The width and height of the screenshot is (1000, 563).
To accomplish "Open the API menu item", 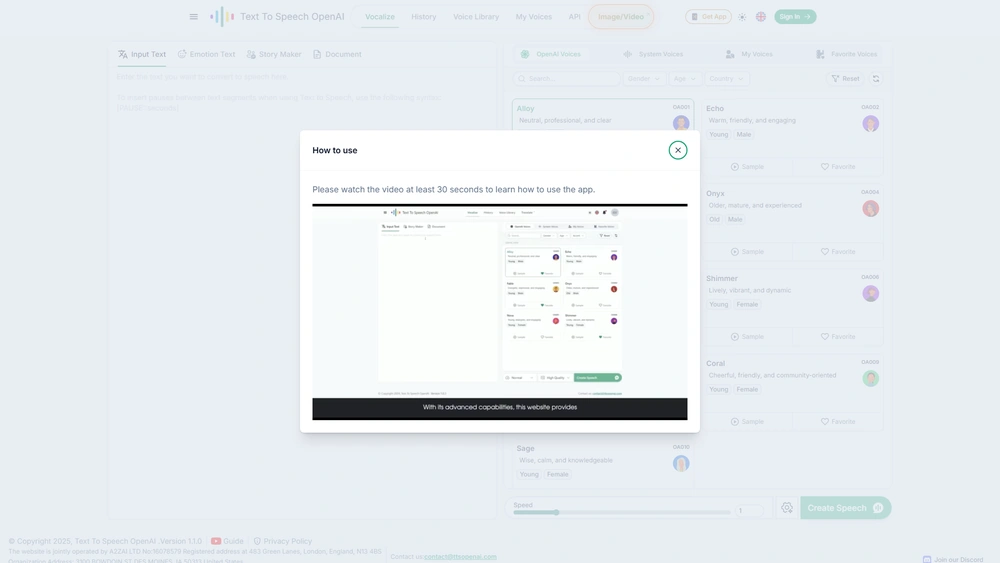I will pos(575,17).
